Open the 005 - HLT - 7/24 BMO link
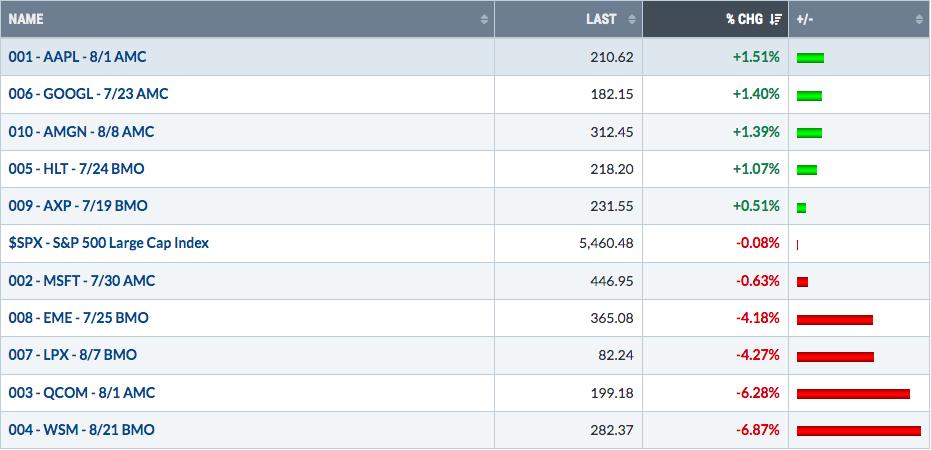 click(76, 169)
